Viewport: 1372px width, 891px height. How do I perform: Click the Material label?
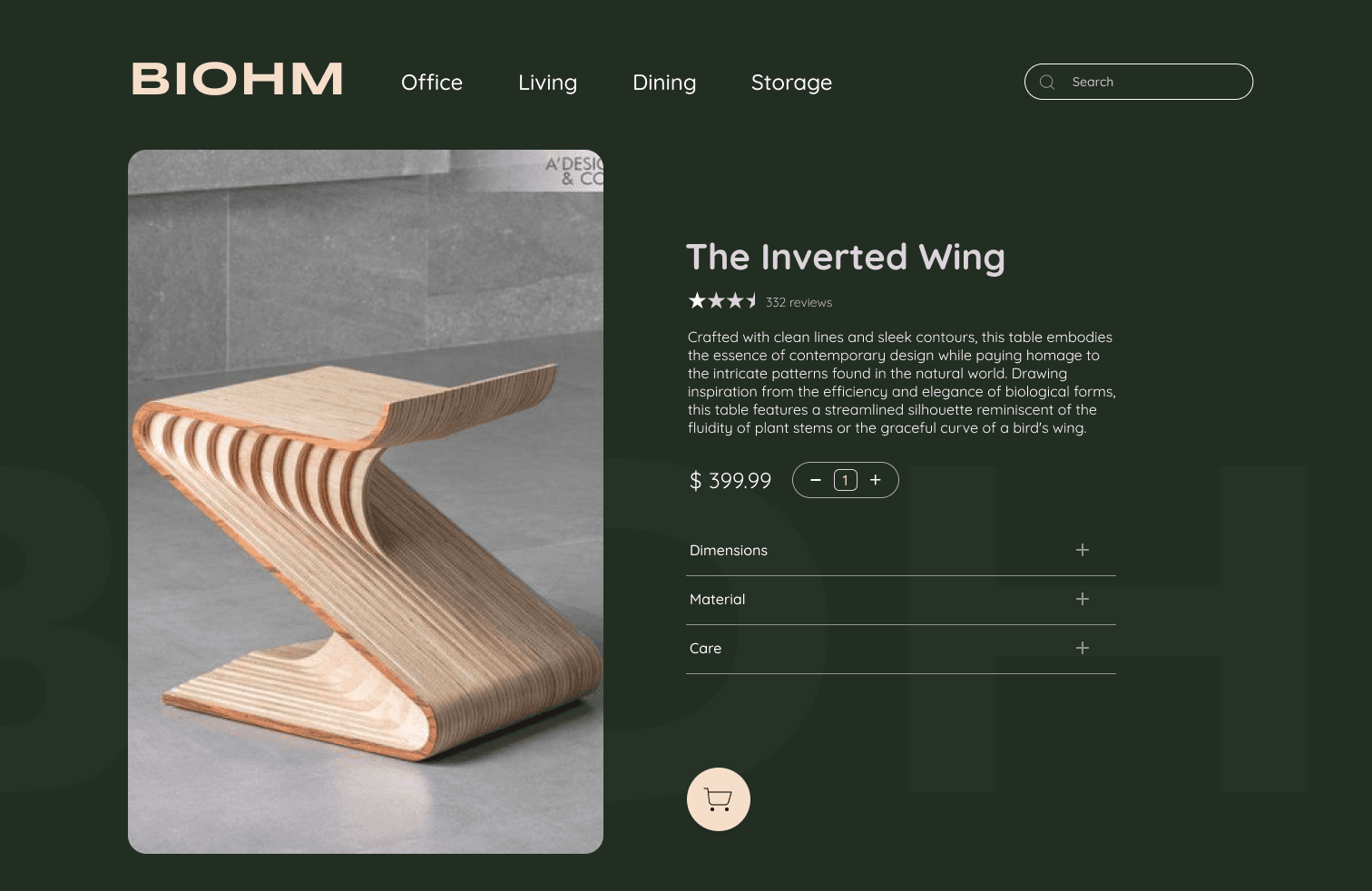pyautogui.click(x=718, y=599)
